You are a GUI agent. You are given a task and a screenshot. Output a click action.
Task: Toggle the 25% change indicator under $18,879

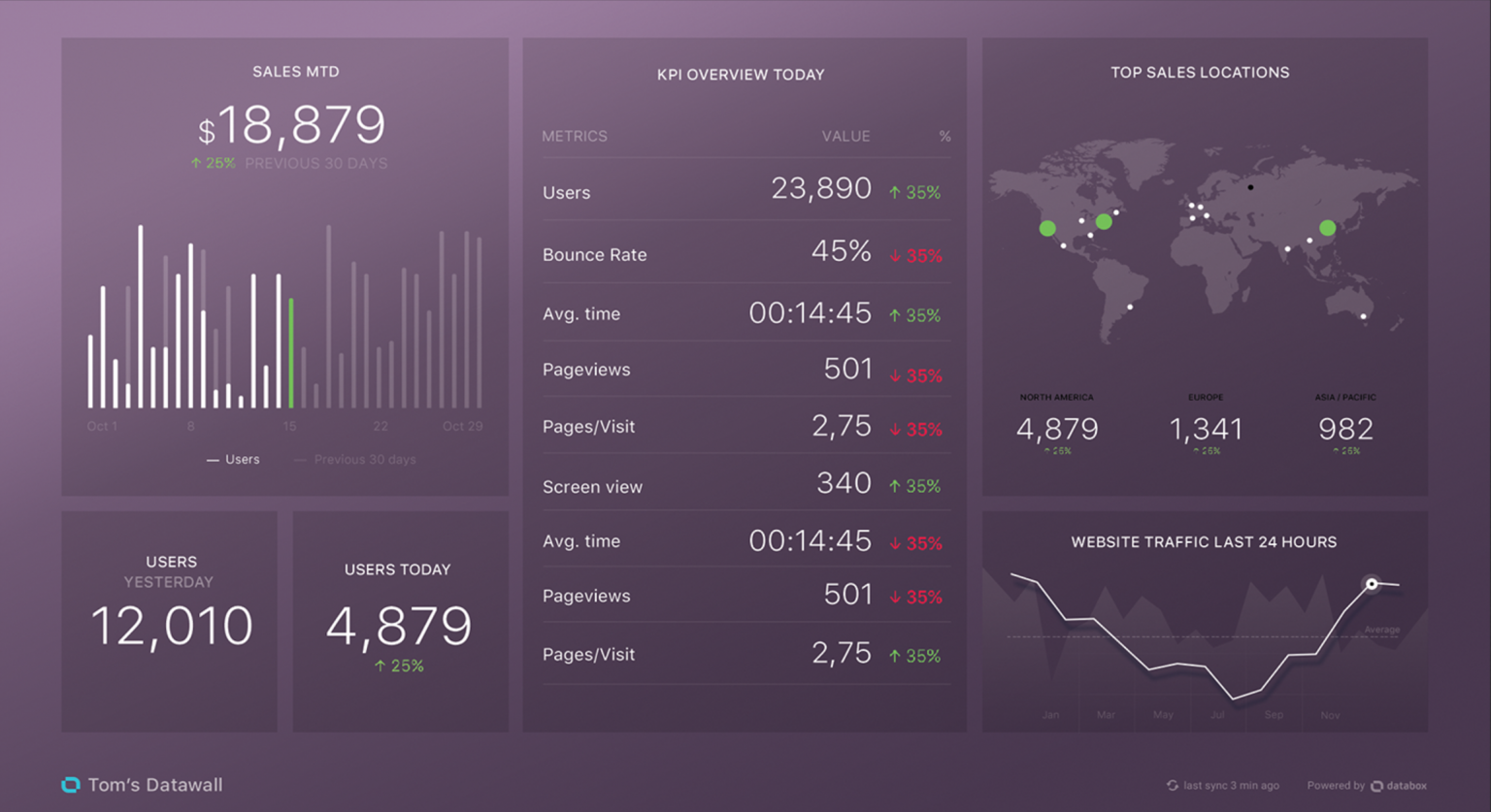point(213,163)
